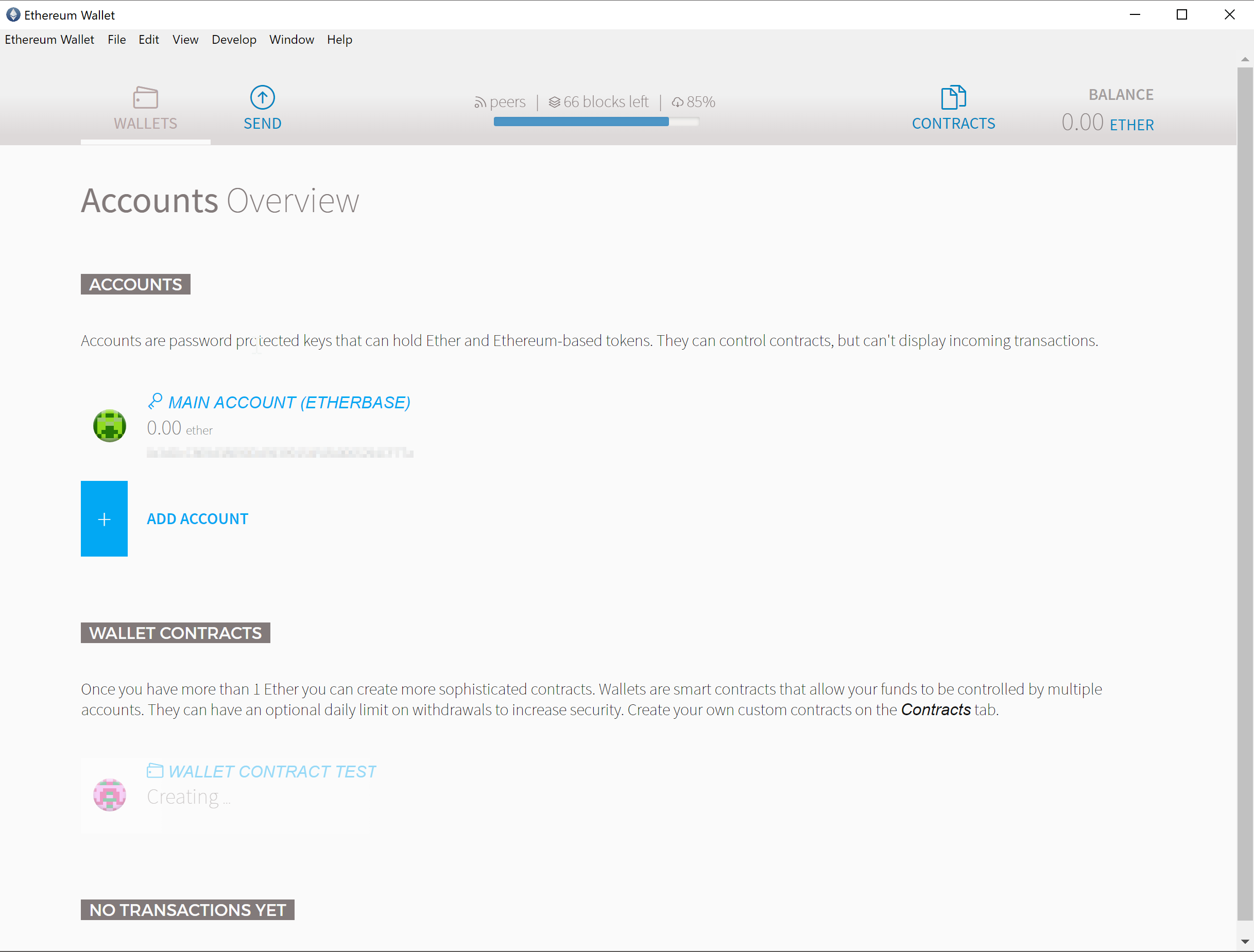Click the Balance ETHER unit label

(1131, 125)
